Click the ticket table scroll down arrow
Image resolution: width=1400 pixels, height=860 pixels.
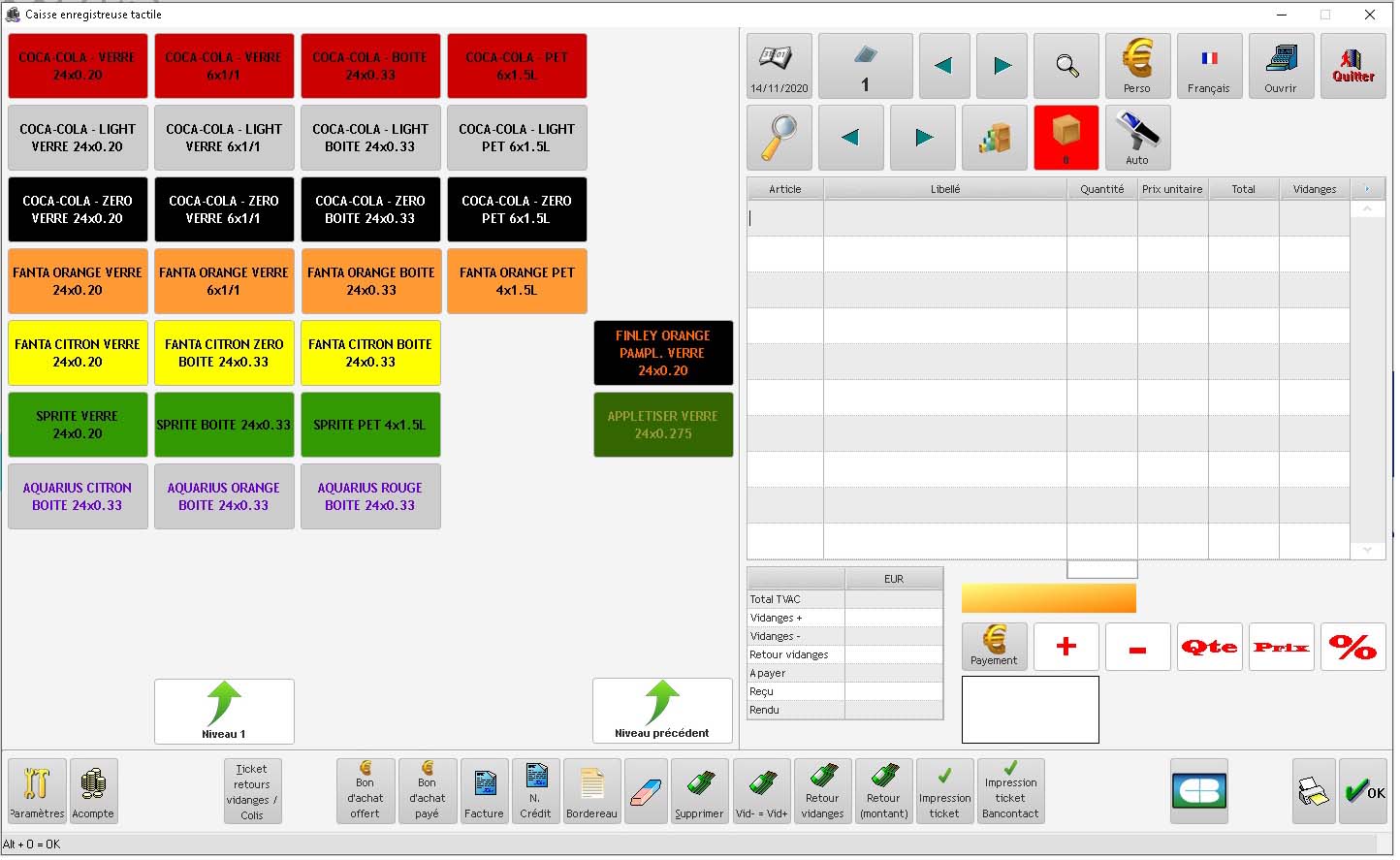click(x=1367, y=550)
